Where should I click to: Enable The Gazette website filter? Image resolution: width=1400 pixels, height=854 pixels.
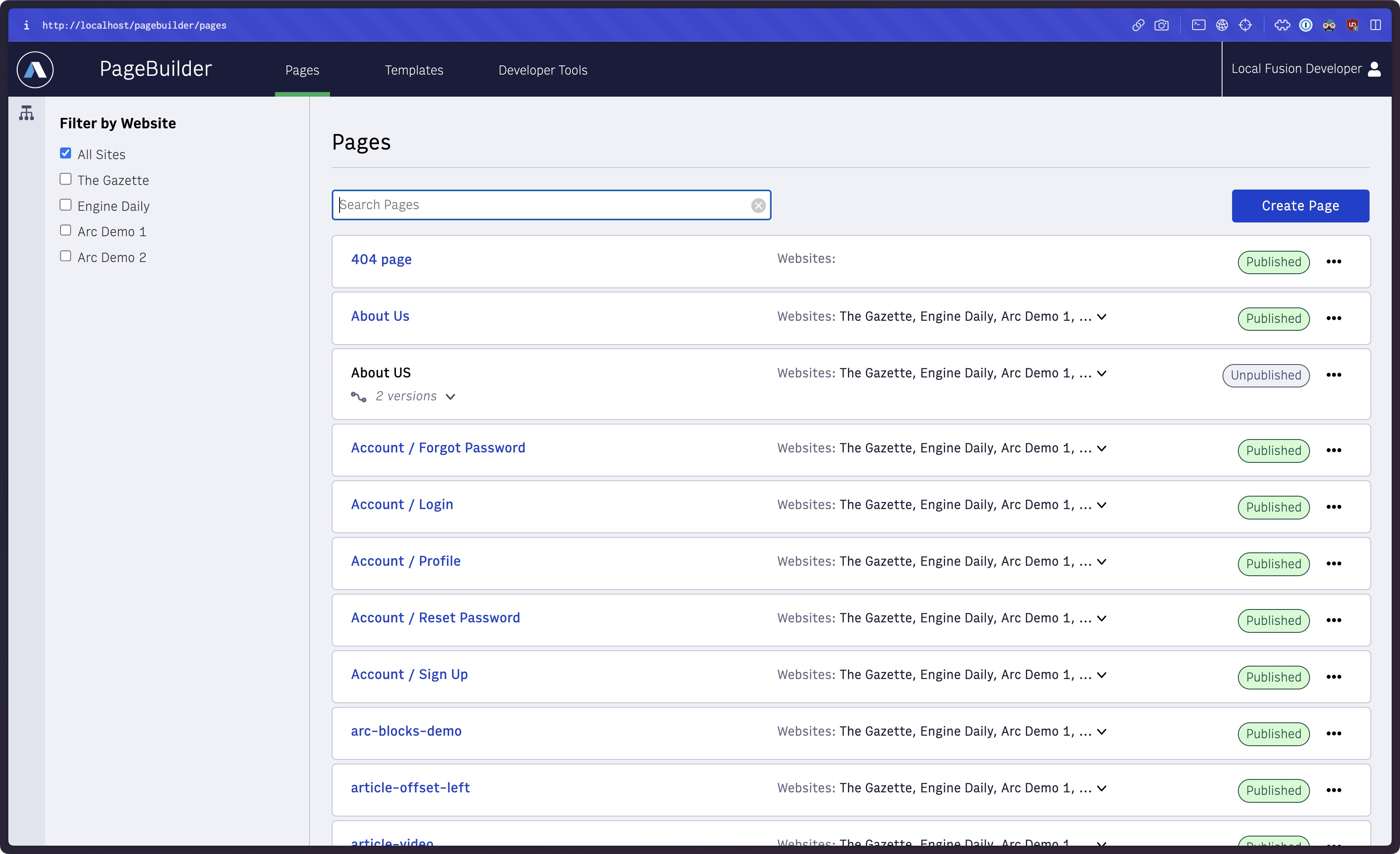[x=66, y=179]
